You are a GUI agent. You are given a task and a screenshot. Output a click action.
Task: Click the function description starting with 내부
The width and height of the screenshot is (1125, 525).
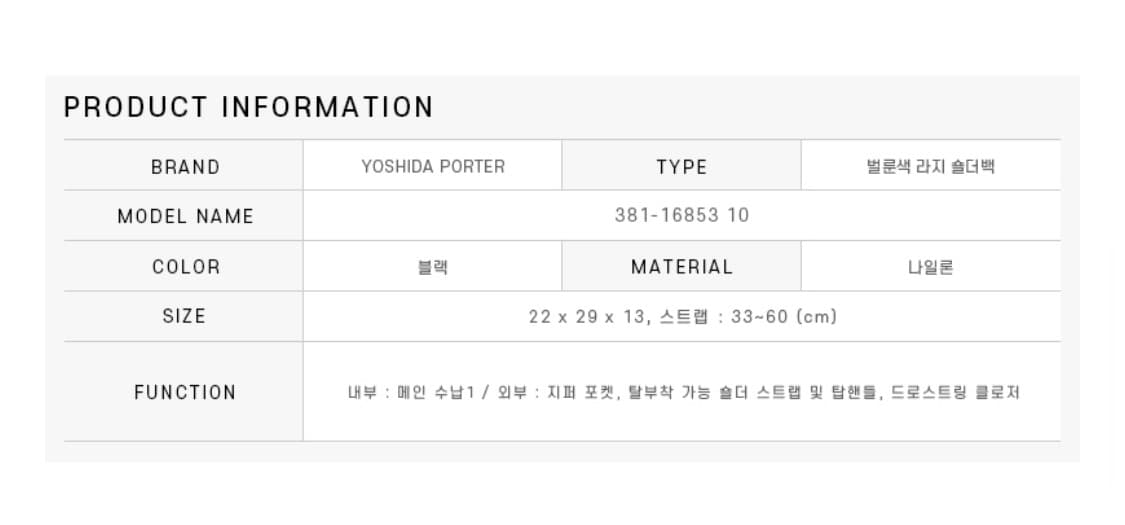pos(683,392)
